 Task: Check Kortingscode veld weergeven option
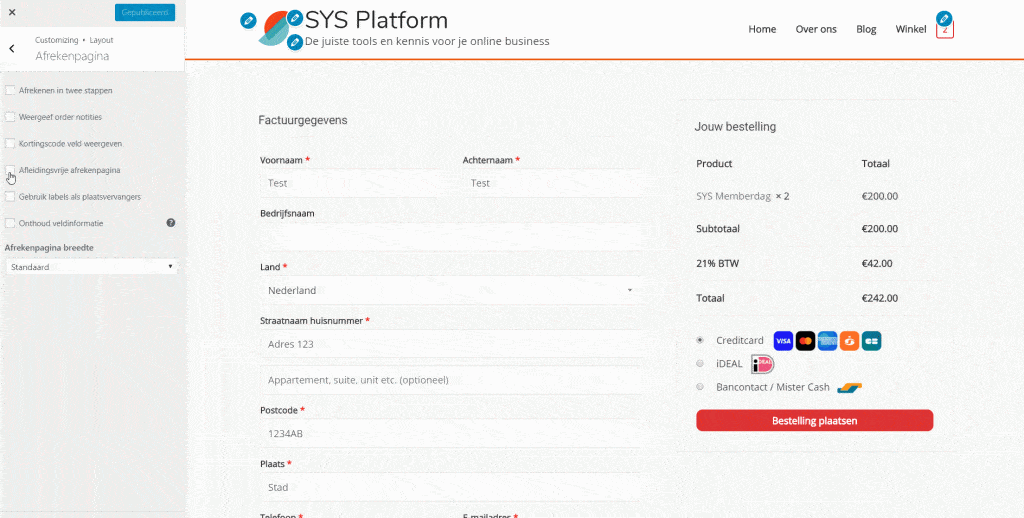point(10,143)
